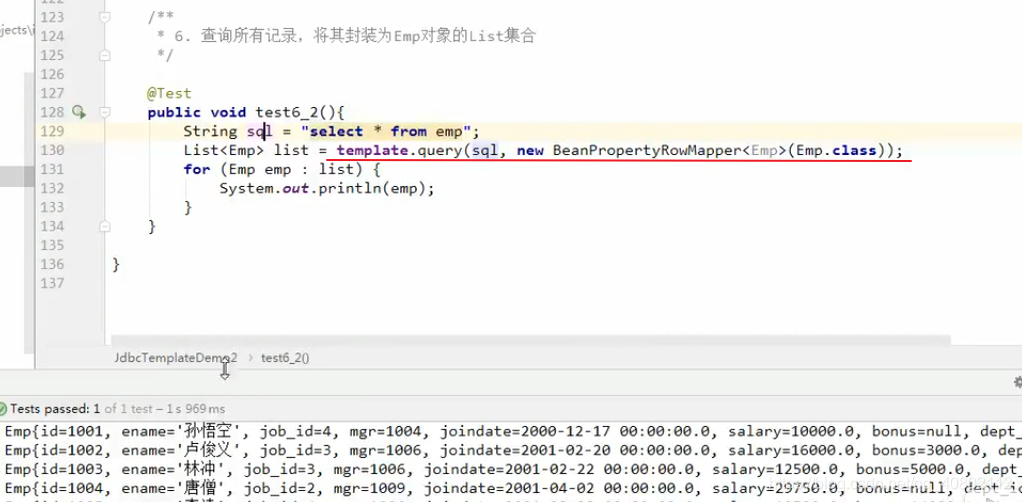Image resolution: width=1022 pixels, height=502 pixels.
Task: Click the for keyword on line 131
Action: tap(197, 170)
